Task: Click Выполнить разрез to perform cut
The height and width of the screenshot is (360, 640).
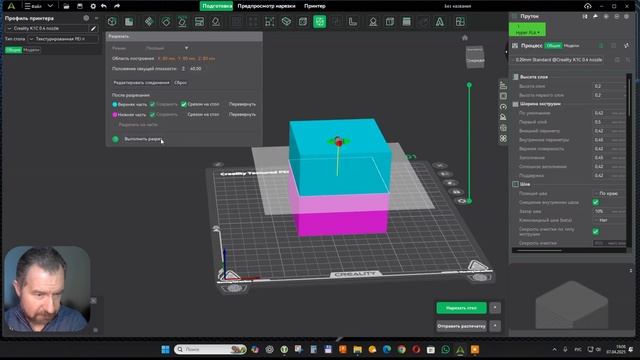Action: click(143, 139)
